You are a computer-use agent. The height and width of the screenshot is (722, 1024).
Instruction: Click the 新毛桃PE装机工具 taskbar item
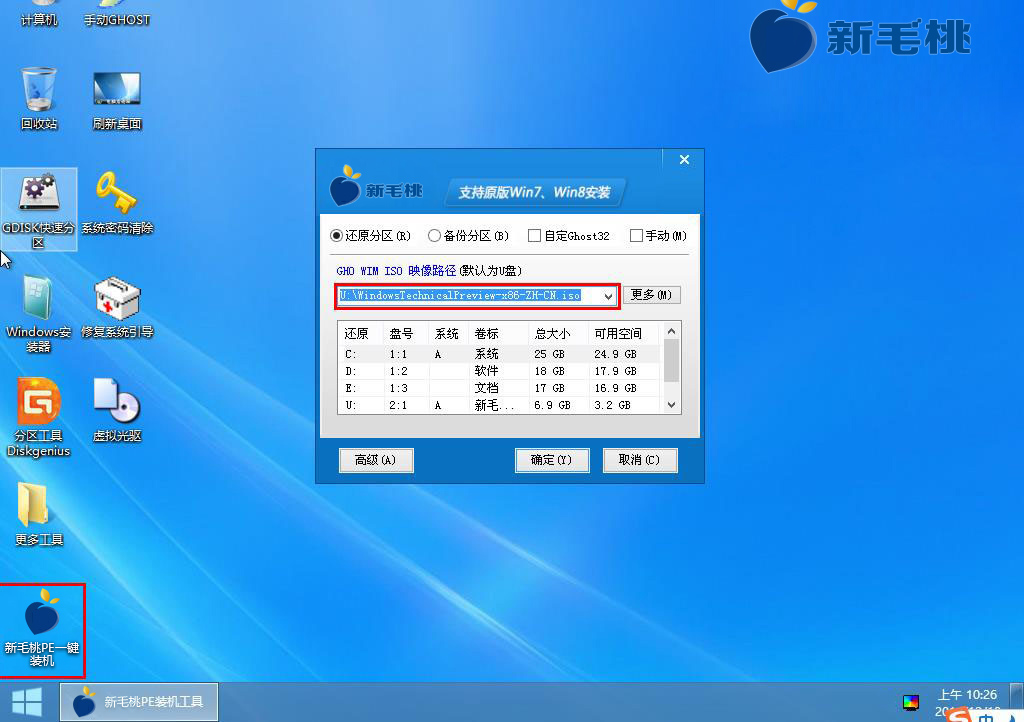138,702
